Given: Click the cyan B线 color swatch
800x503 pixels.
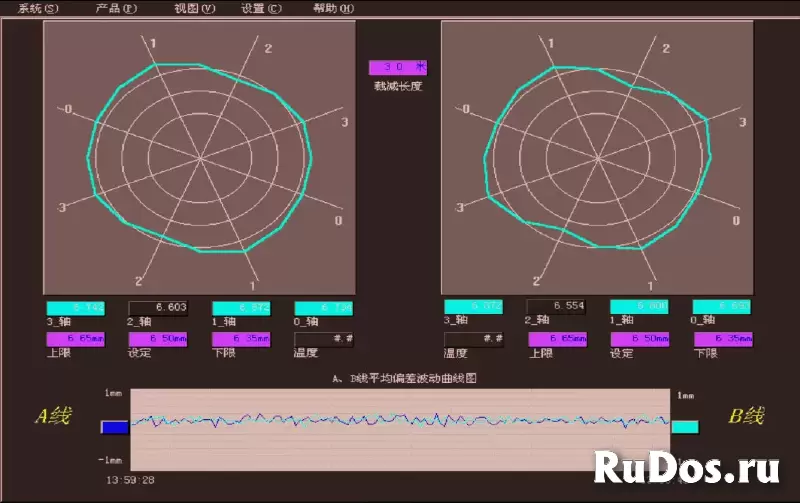Looking at the screenshot, I should pyautogui.click(x=685, y=427).
